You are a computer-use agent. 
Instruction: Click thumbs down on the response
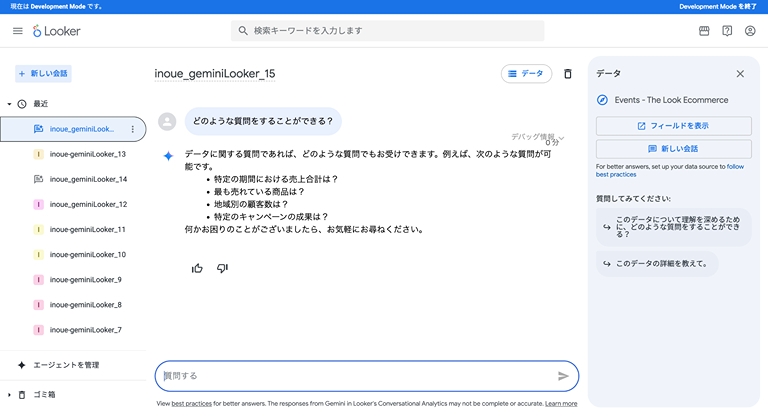222,268
